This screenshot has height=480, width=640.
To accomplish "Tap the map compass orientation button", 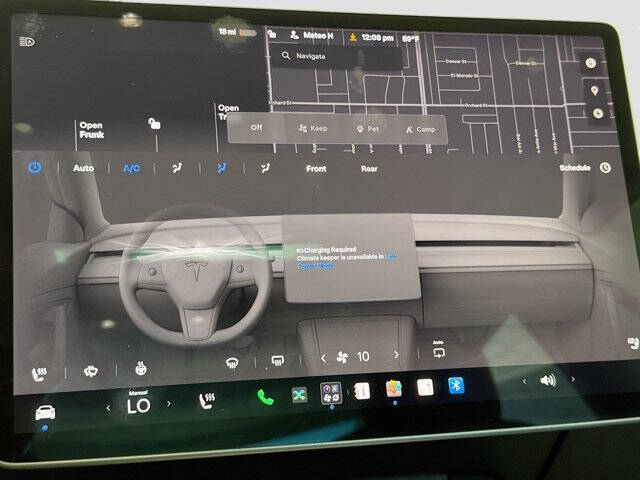I will (591, 62).
